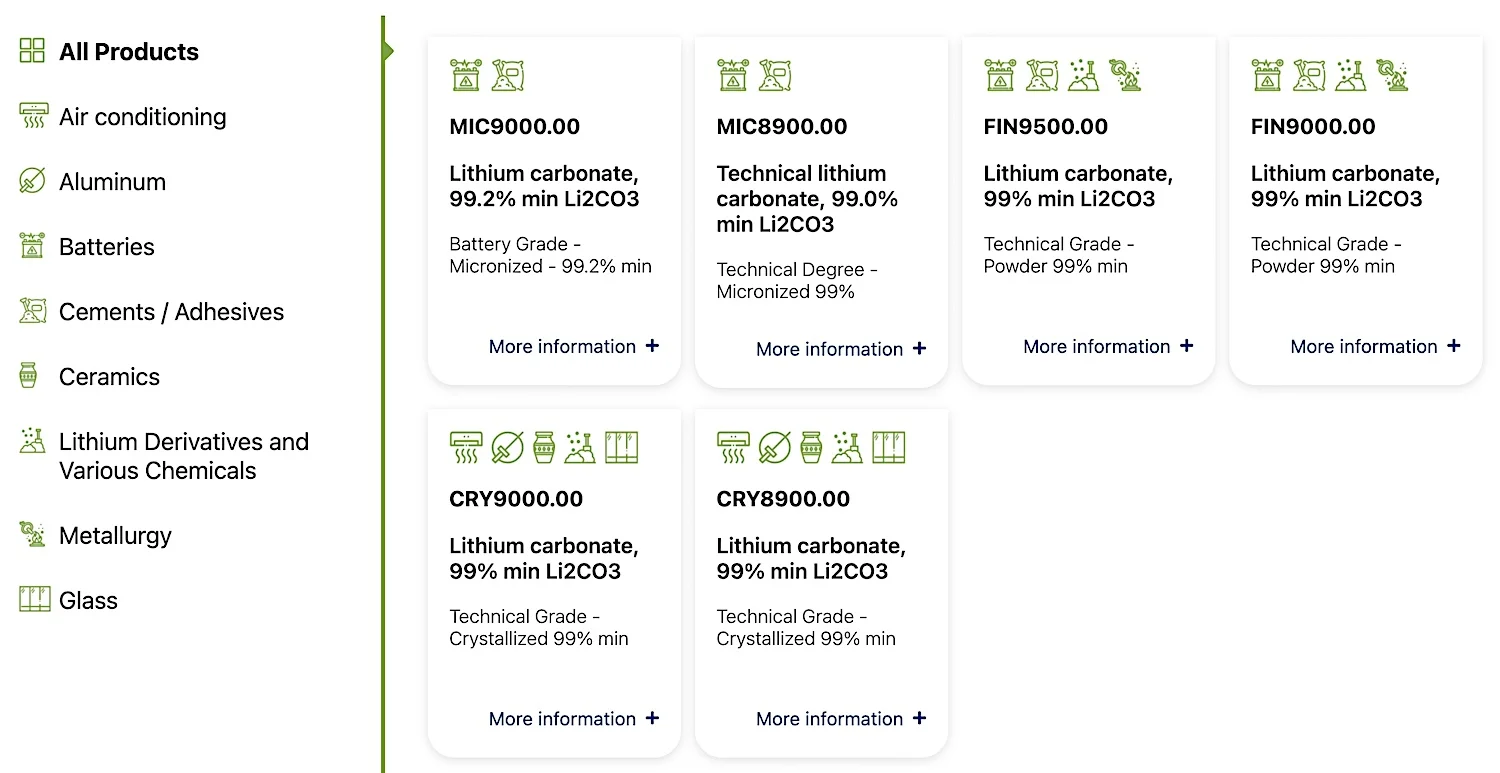Open More information link on CRY9000.00
The height and width of the screenshot is (773, 1500).
point(574,718)
